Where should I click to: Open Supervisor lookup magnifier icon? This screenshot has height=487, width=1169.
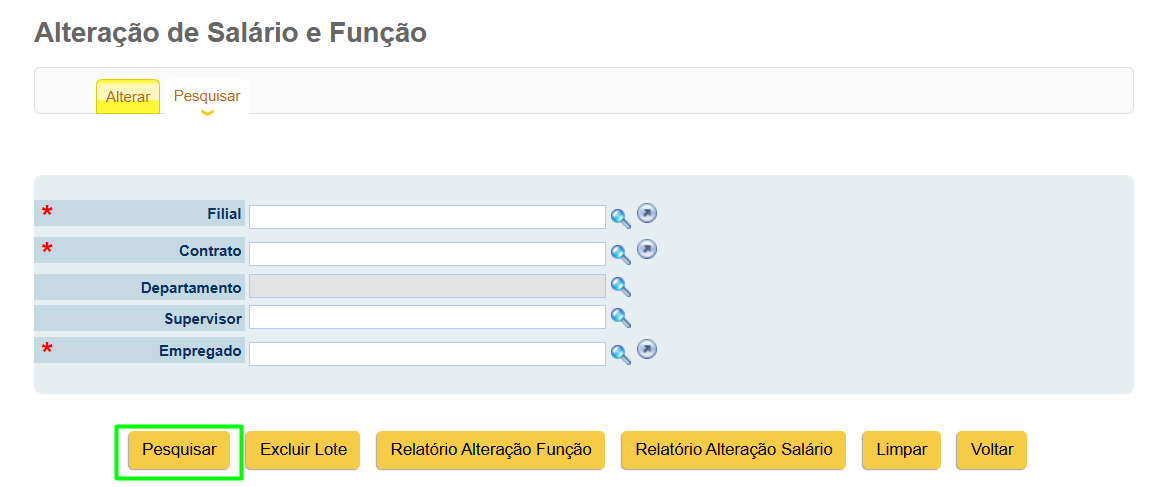[x=621, y=318]
